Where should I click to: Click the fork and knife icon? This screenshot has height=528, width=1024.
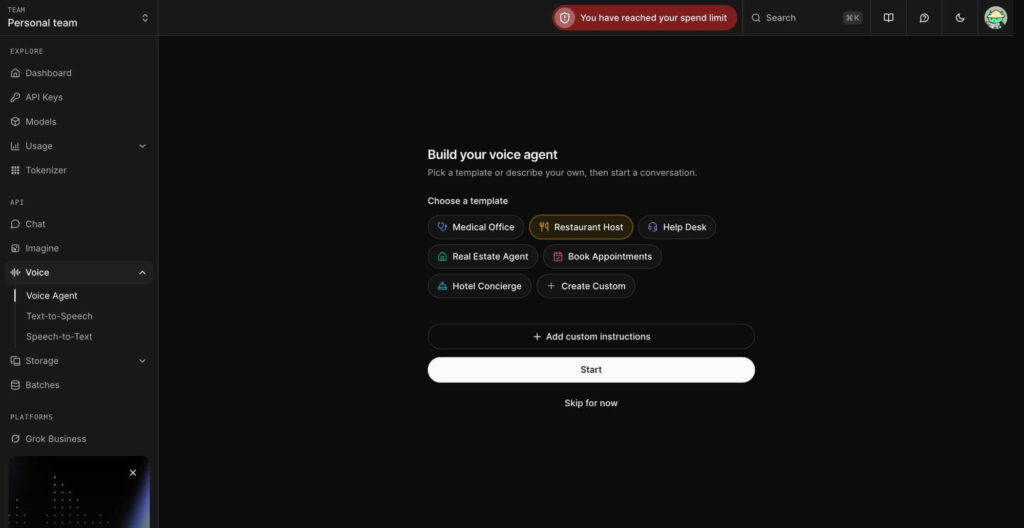coord(544,227)
